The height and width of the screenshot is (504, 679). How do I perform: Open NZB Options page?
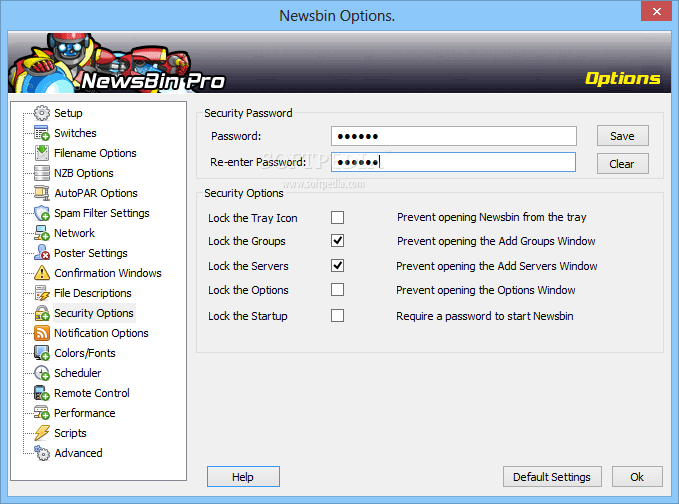click(84, 173)
